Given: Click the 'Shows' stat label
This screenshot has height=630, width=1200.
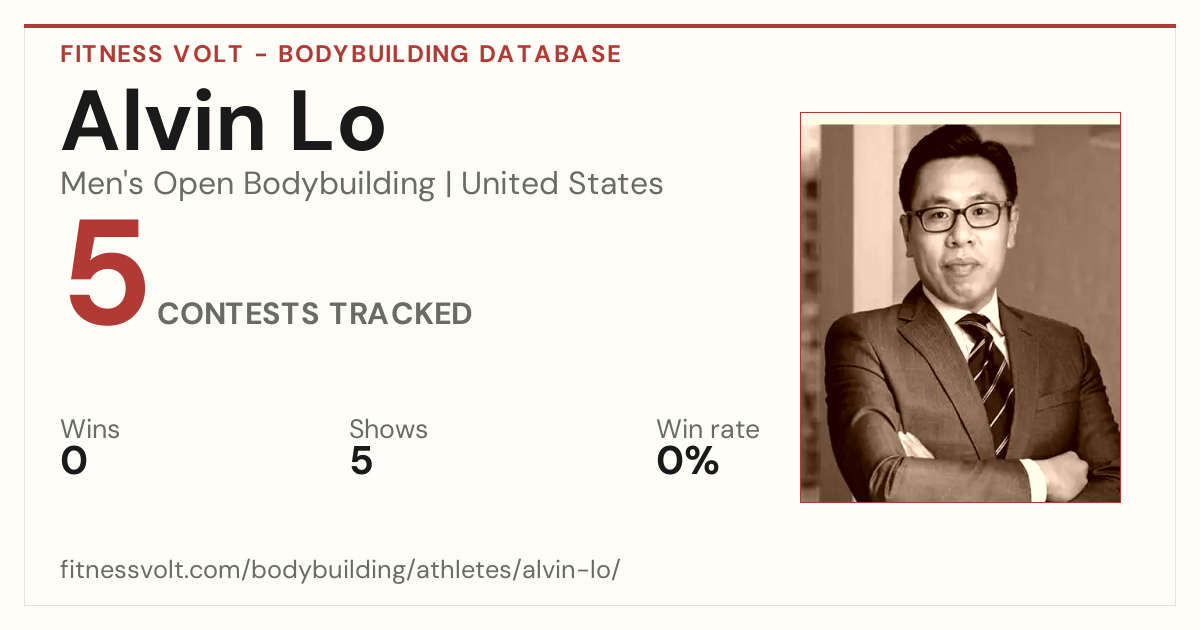Looking at the screenshot, I should [388, 430].
